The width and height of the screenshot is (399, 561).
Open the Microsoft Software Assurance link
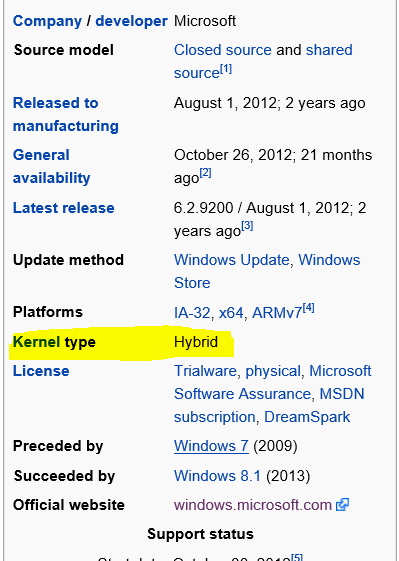coord(273,382)
